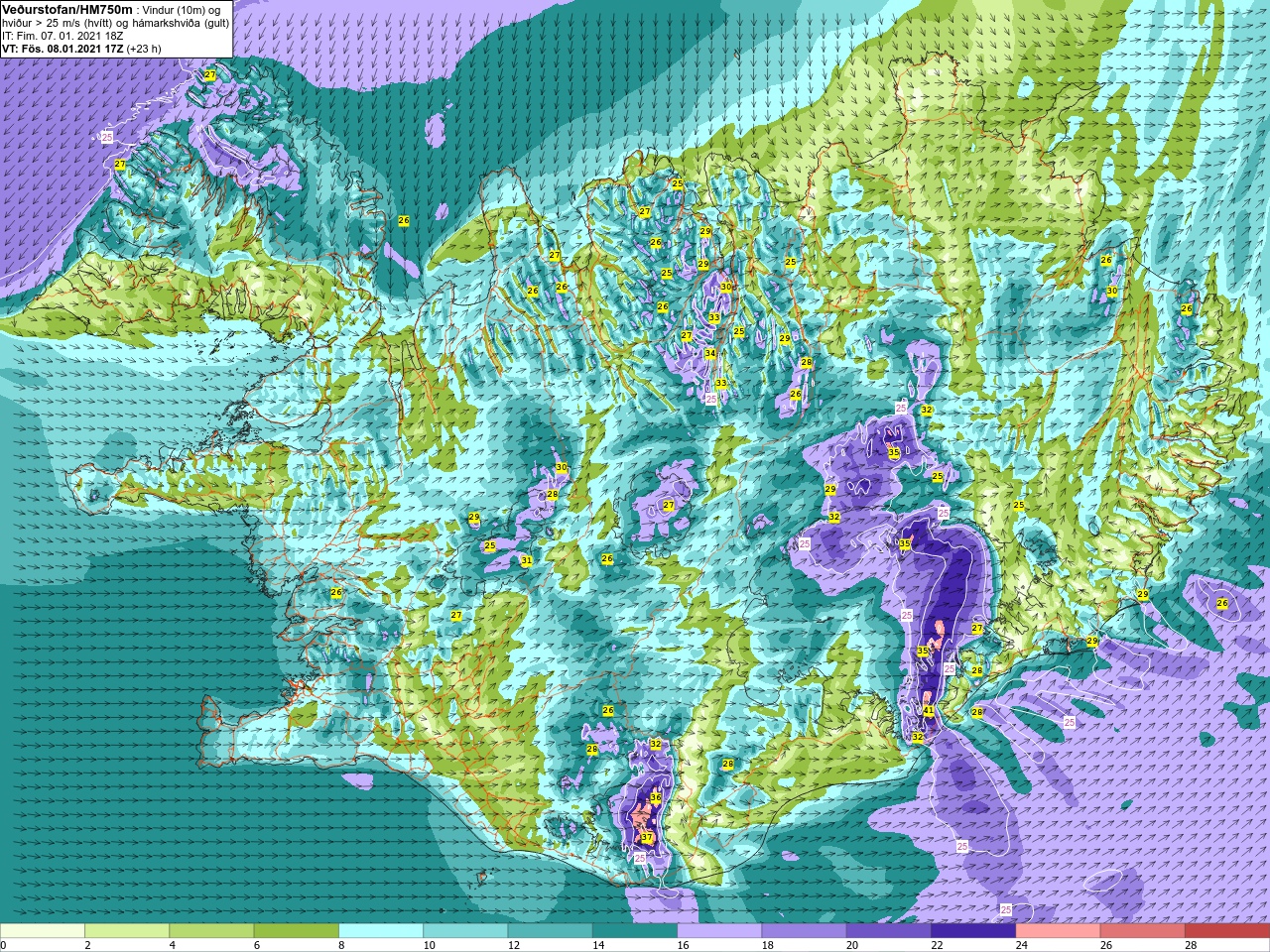This screenshot has width=1270, height=952.
Task: Select the 4–6 green legend swatch
Action: point(211,931)
